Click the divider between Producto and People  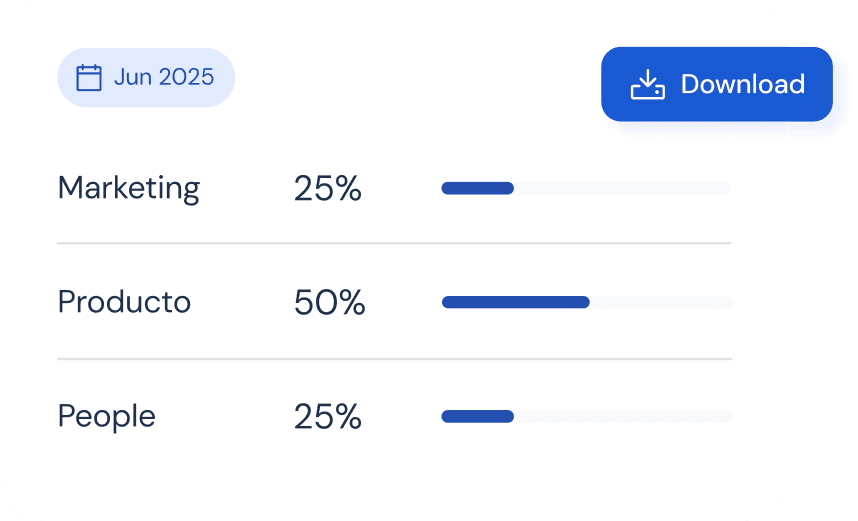394,358
